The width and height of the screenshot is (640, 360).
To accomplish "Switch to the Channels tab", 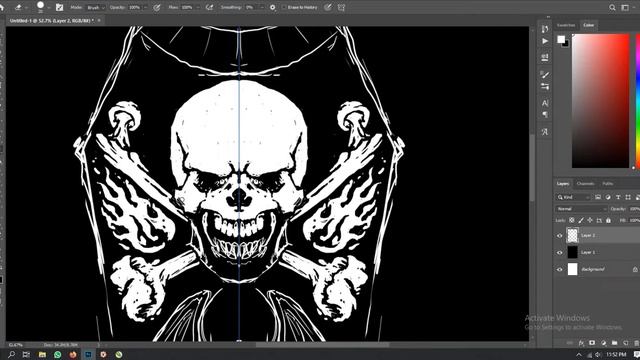I will pyautogui.click(x=585, y=184).
